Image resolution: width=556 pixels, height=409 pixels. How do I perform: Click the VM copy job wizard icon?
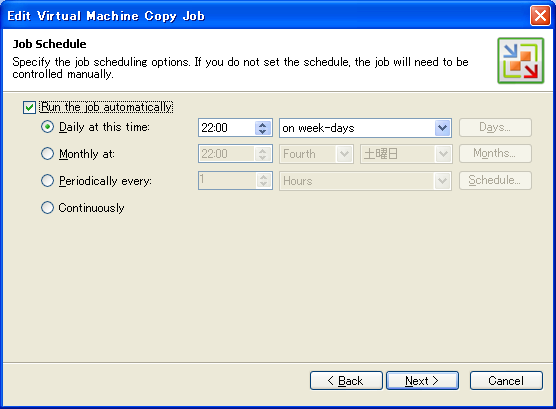point(520,61)
